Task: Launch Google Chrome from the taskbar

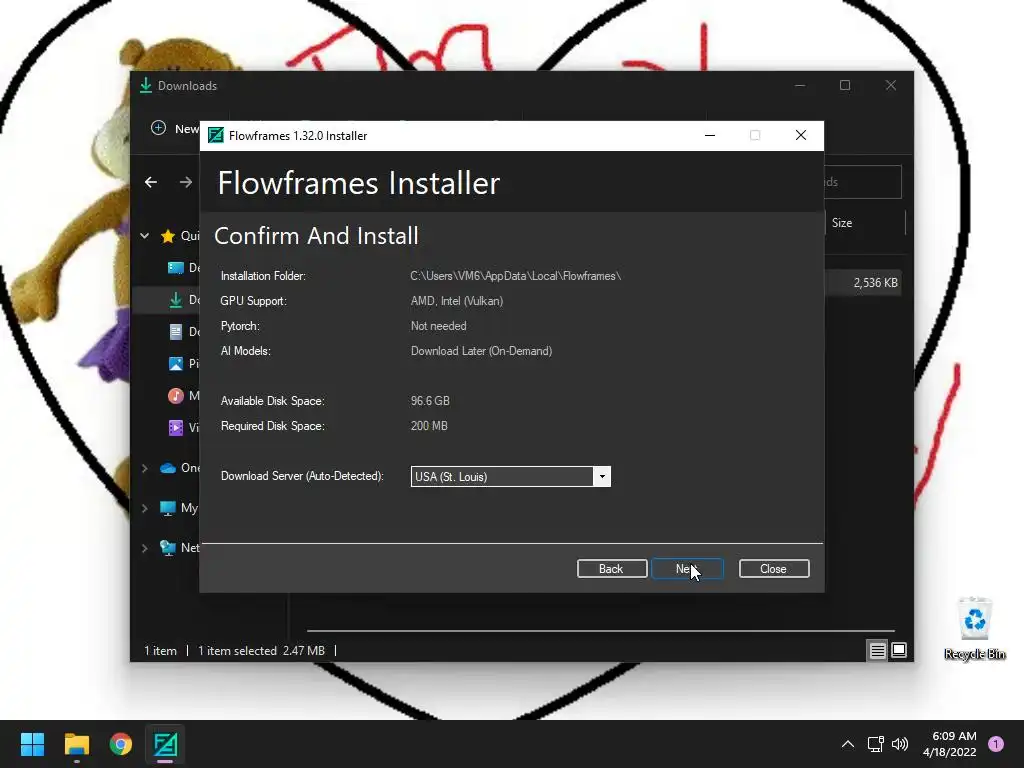Action: coord(121,744)
